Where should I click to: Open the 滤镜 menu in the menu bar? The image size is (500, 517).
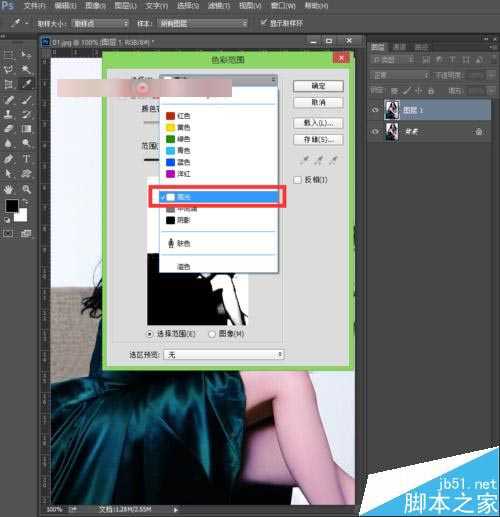click(219, 6)
